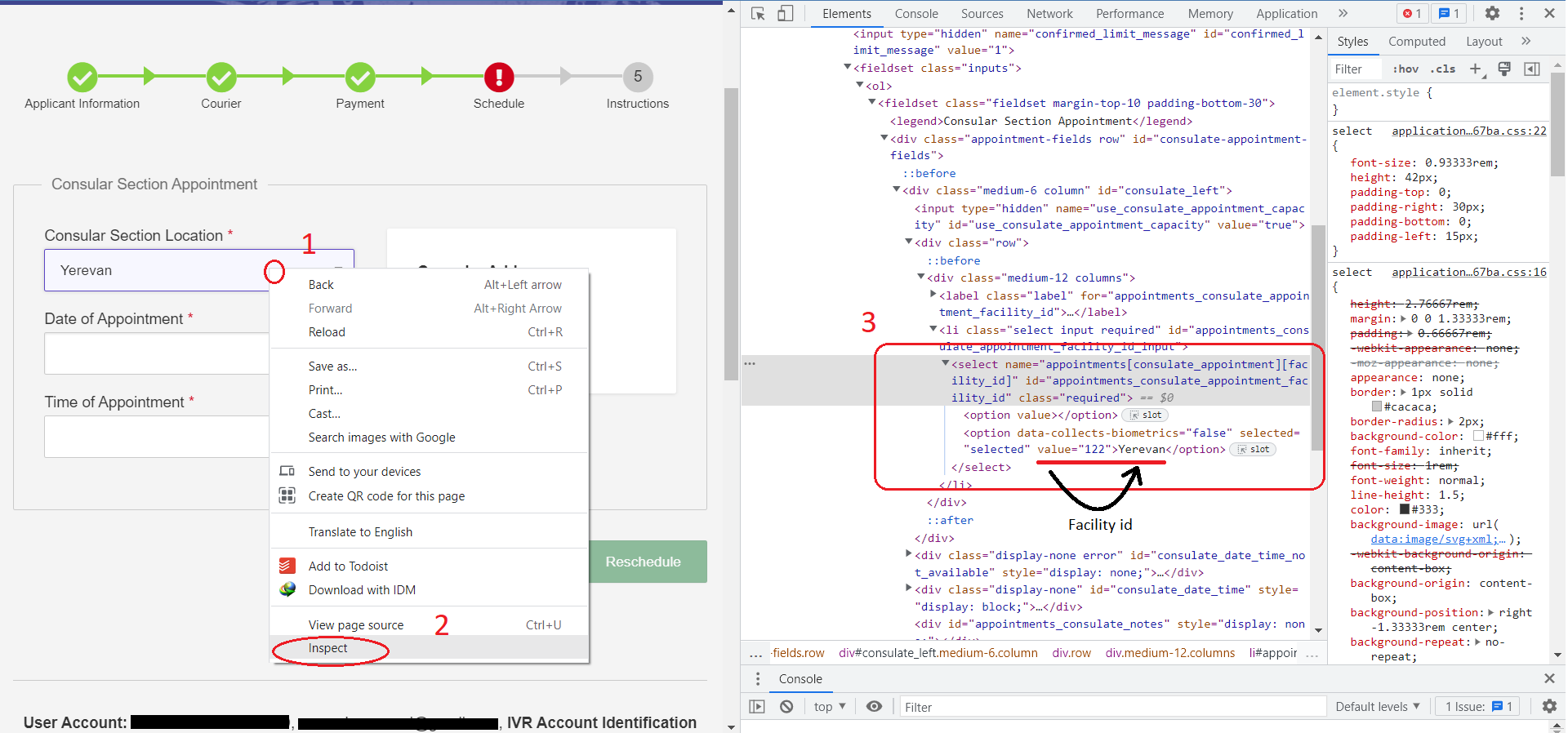Open the Consular Section Location dropdown
This screenshot has height=733, width=1568.
[199, 270]
